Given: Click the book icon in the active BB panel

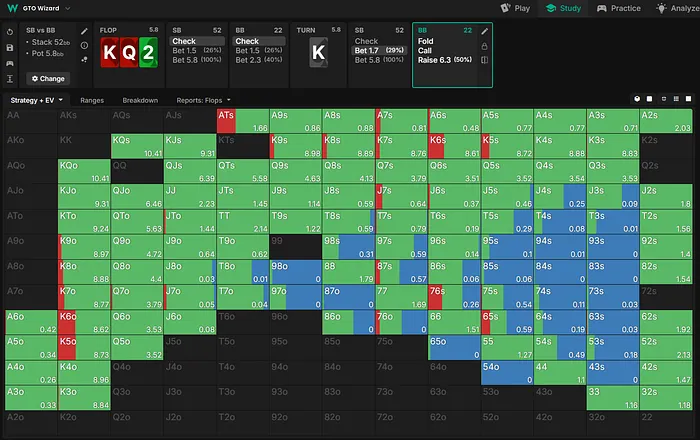Looking at the screenshot, I should [485, 60].
